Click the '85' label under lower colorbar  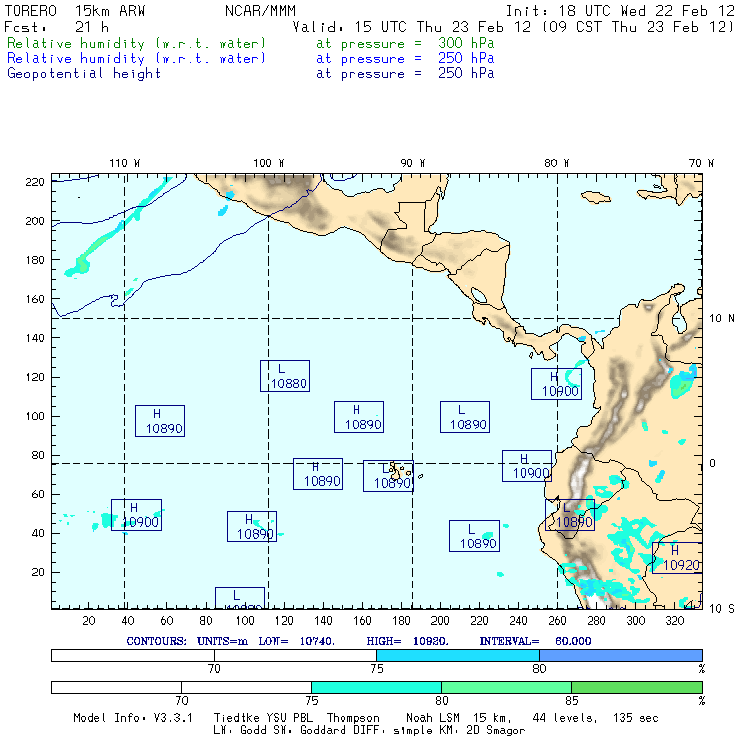[x=572, y=700]
